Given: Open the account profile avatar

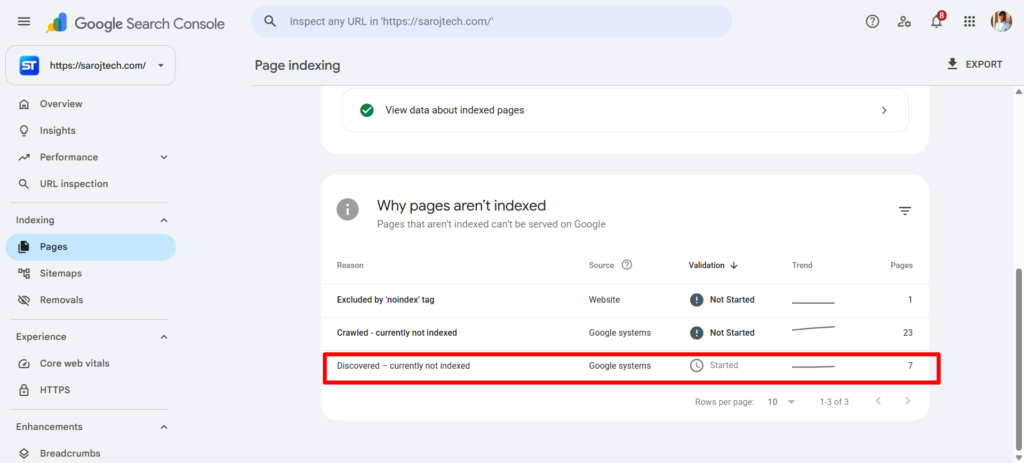Looking at the screenshot, I should coord(1001,22).
